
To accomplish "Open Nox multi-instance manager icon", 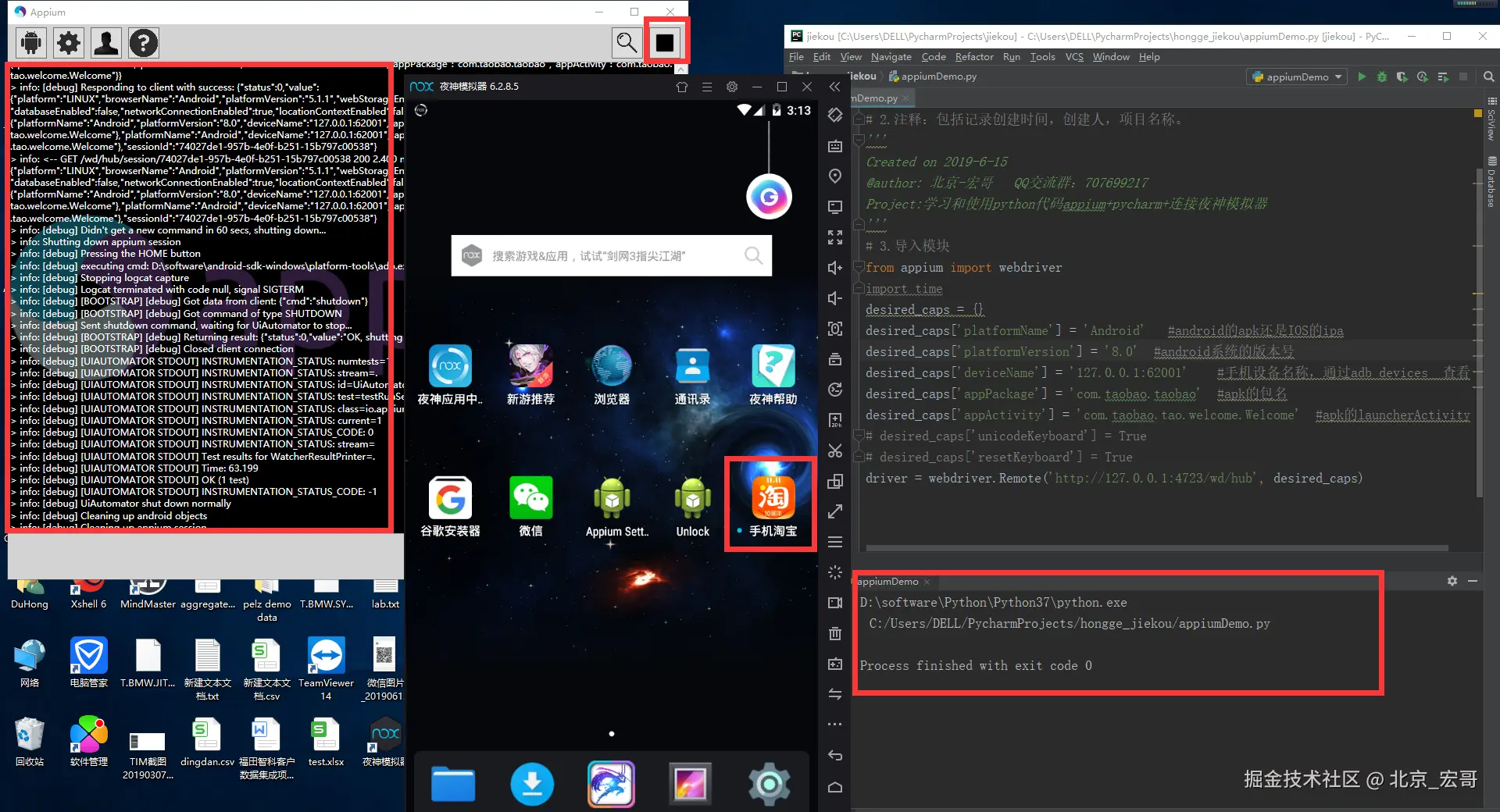I will [x=835, y=481].
